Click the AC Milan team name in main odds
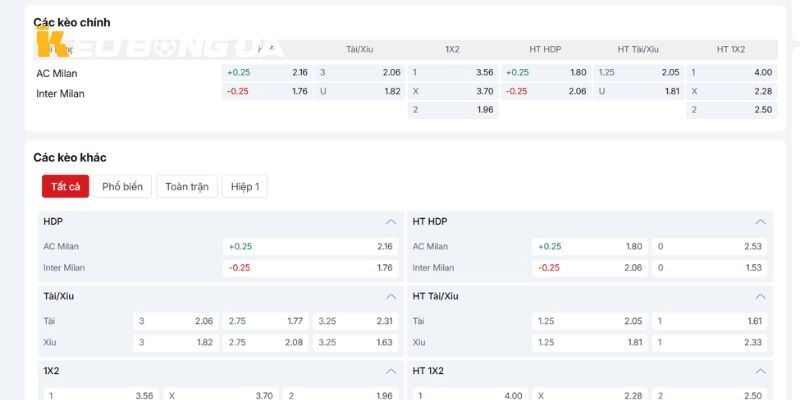This screenshot has width=800, height=400. point(57,73)
